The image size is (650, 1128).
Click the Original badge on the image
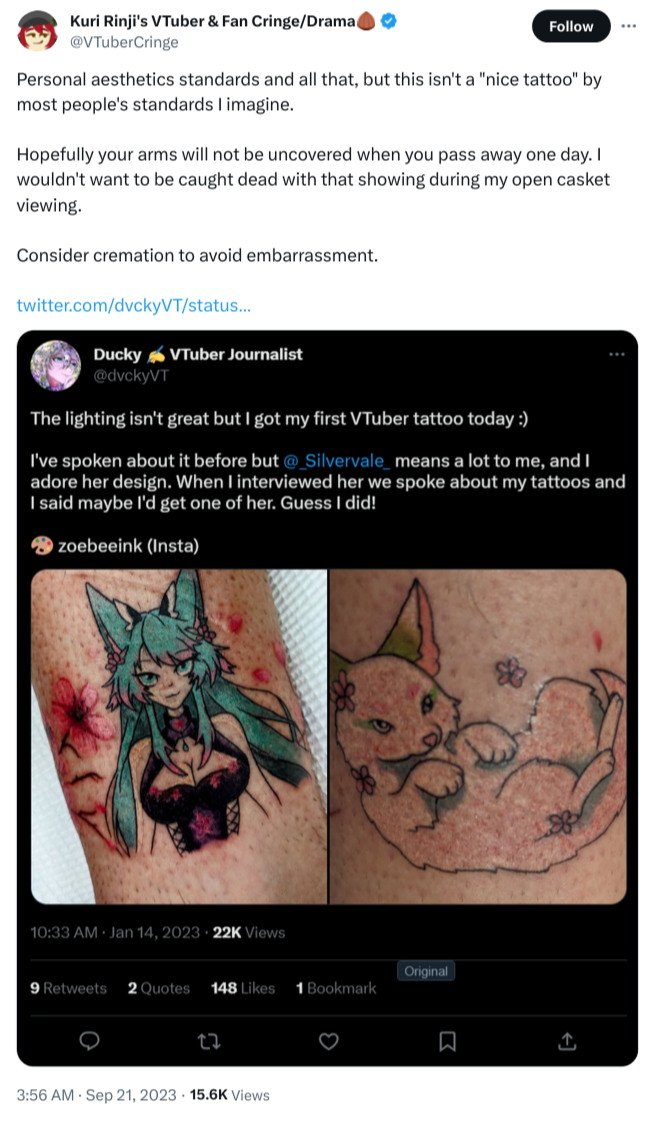tap(427, 971)
